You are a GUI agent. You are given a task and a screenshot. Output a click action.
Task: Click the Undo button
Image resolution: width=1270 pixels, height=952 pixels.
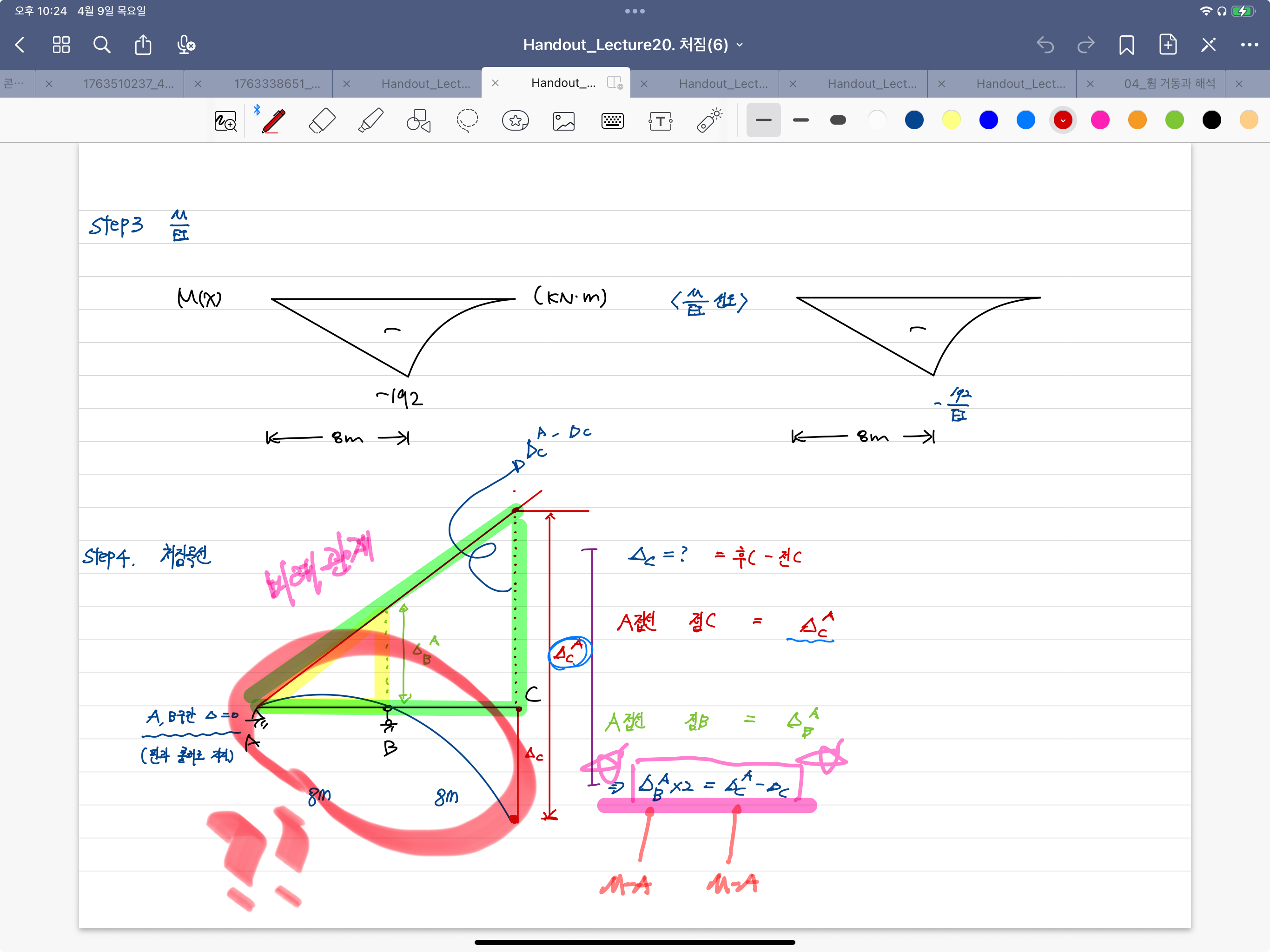[x=1045, y=45]
